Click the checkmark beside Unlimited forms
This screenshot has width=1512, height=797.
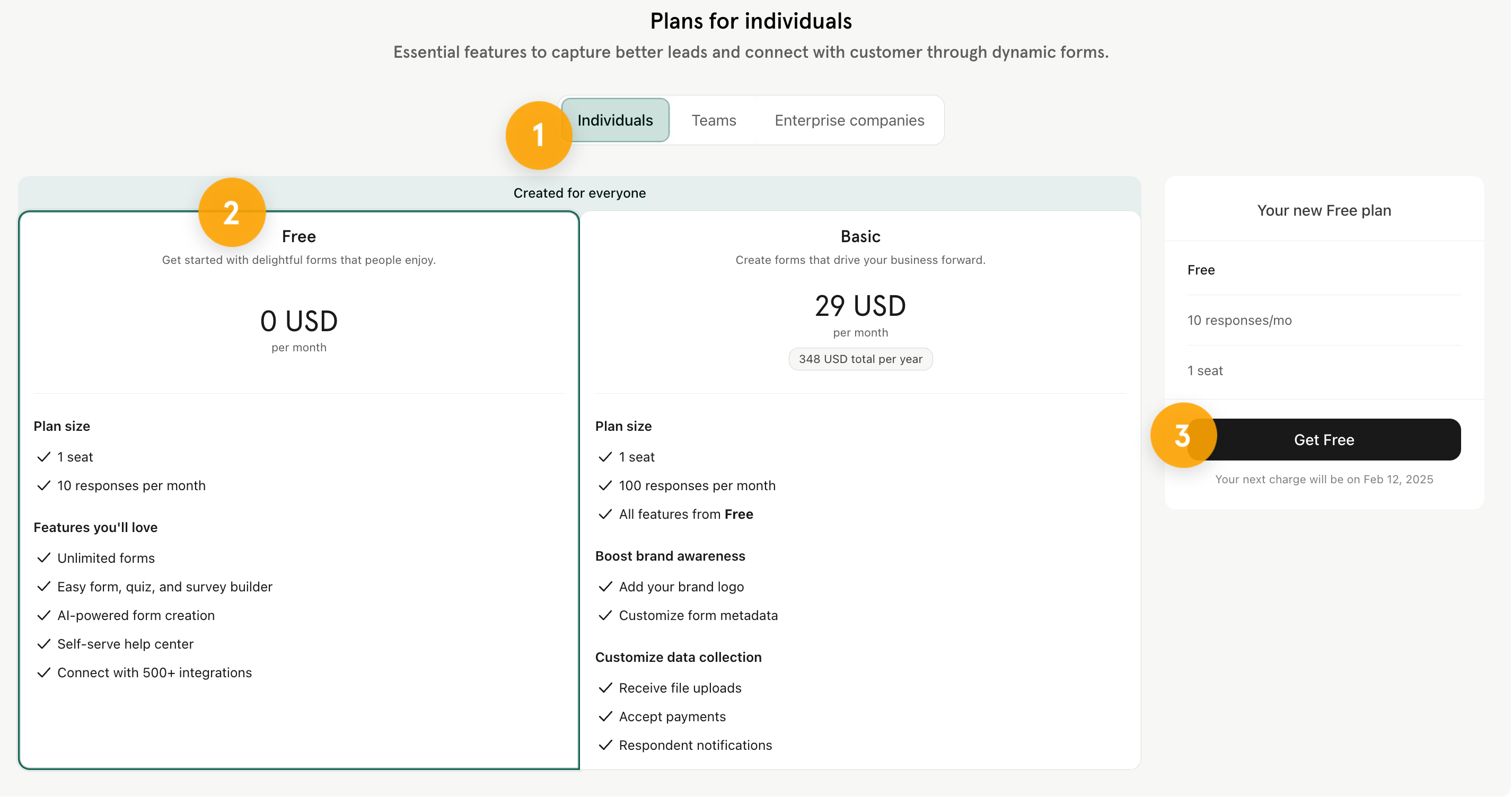pos(43,557)
